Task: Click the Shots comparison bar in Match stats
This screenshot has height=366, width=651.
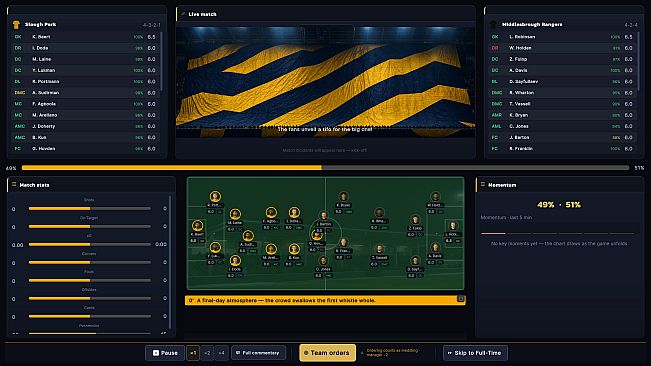Action: coord(89,208)
